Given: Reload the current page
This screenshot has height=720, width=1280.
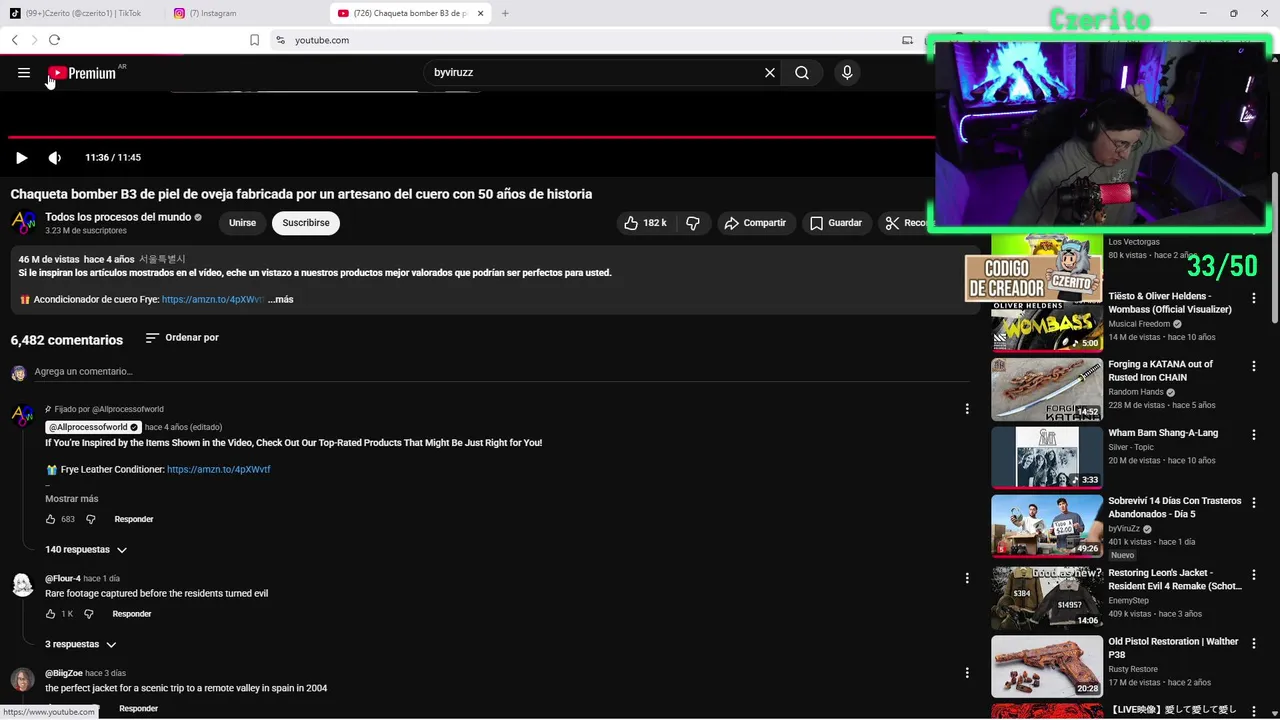Looking at the screenshot, I should click(54, 40).
